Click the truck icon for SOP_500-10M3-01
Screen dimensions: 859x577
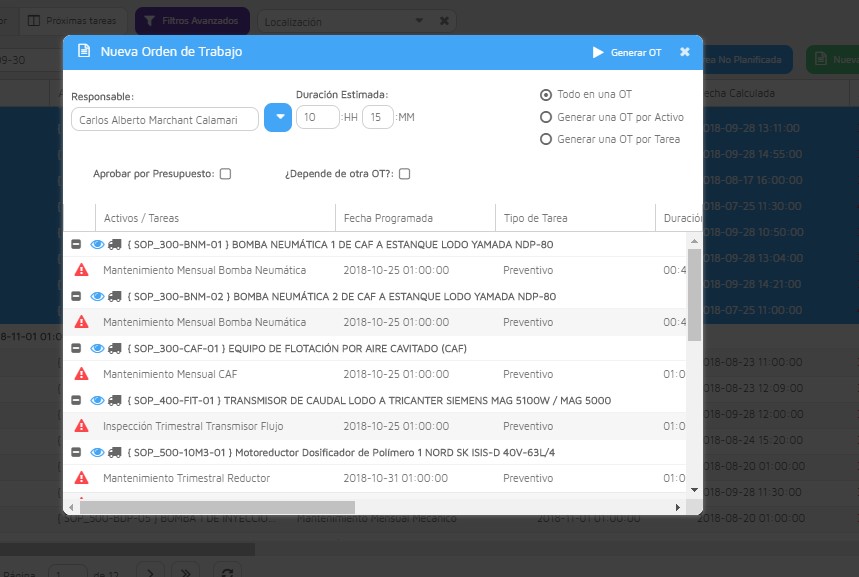(114, 452)
